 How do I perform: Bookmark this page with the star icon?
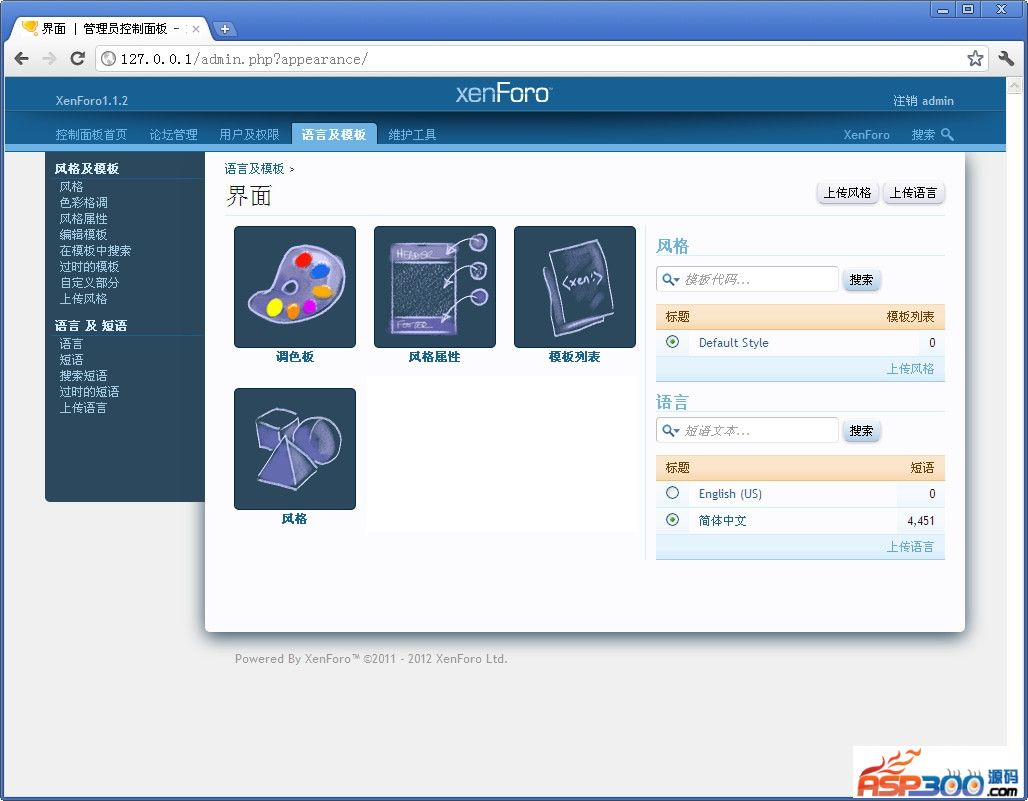[x=975, y=59]
